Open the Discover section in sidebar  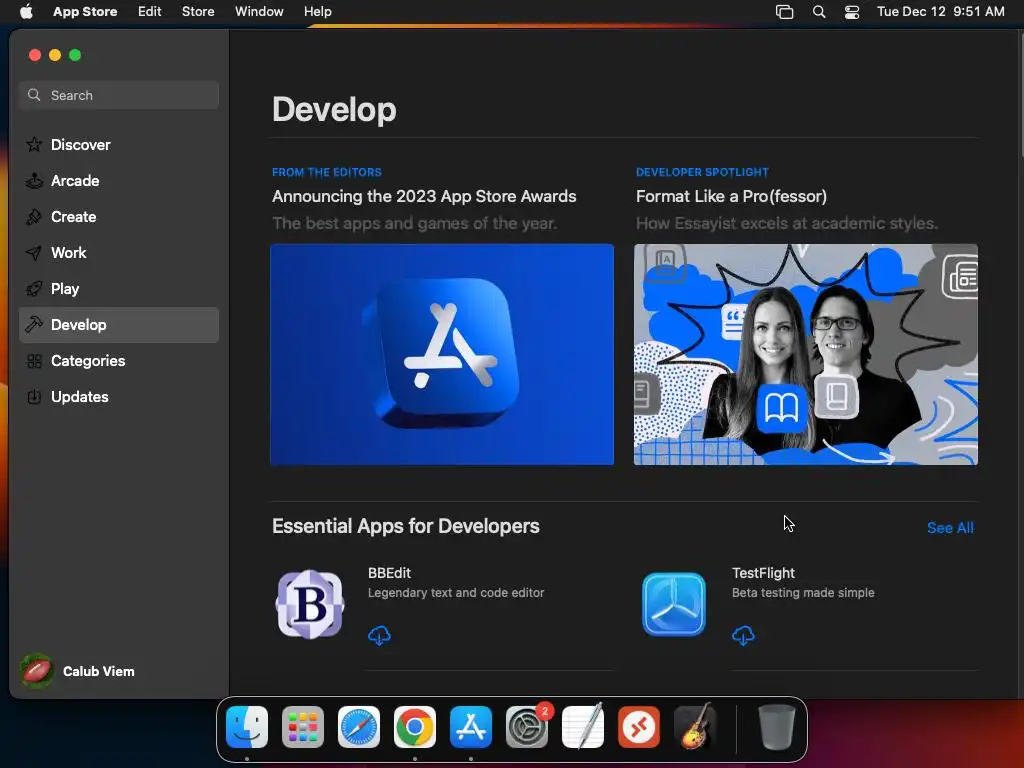click(119, 145)
